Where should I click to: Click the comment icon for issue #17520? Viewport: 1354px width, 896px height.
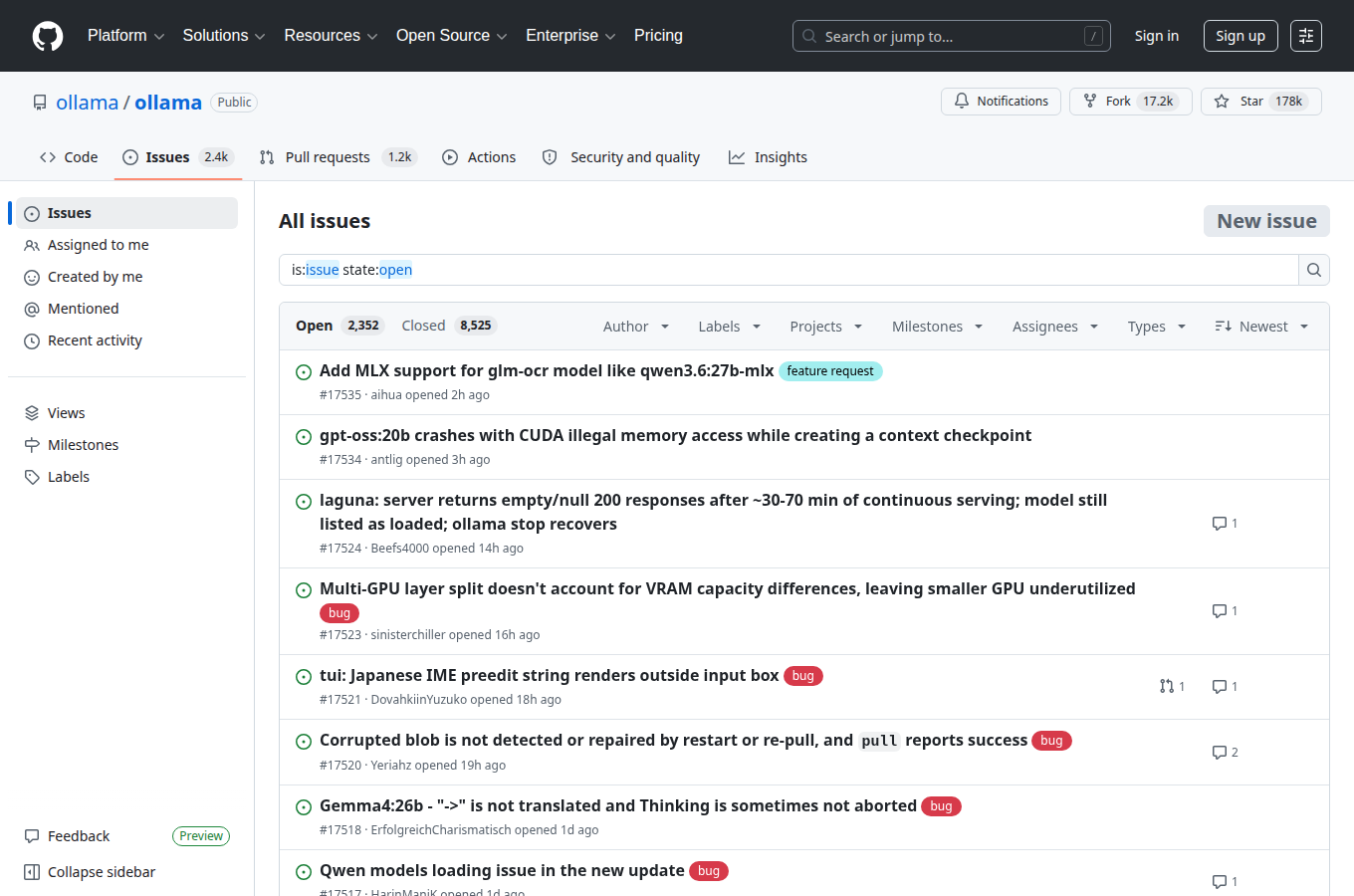point(1219,753)
